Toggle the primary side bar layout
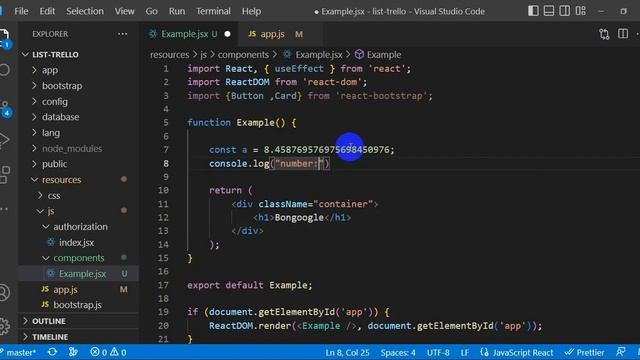This screenshot has width=640, height=360. 533,11
